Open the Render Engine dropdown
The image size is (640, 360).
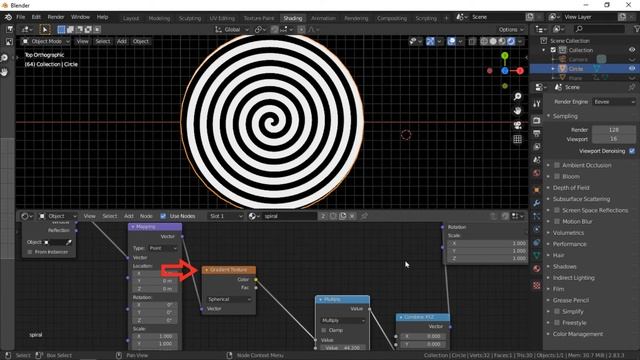(614, 102)
